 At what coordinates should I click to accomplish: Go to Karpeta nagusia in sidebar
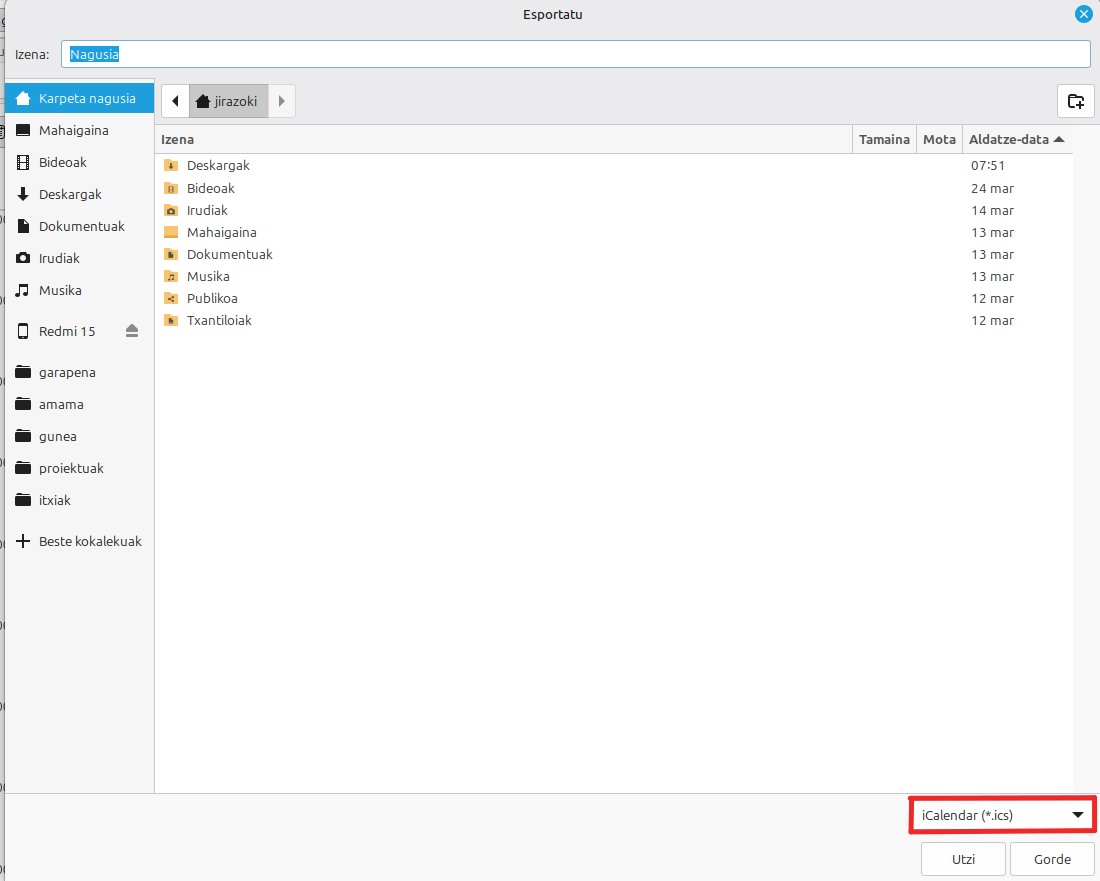86,98
